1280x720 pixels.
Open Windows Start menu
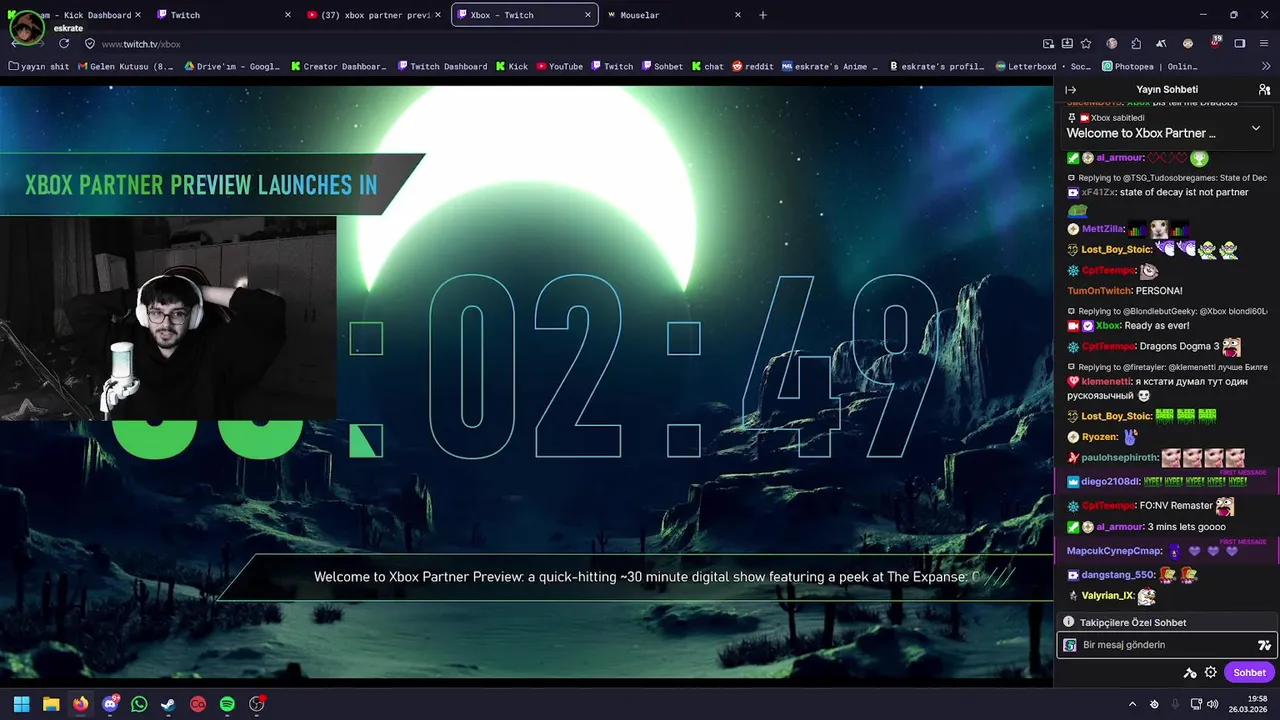coord(22,704)
